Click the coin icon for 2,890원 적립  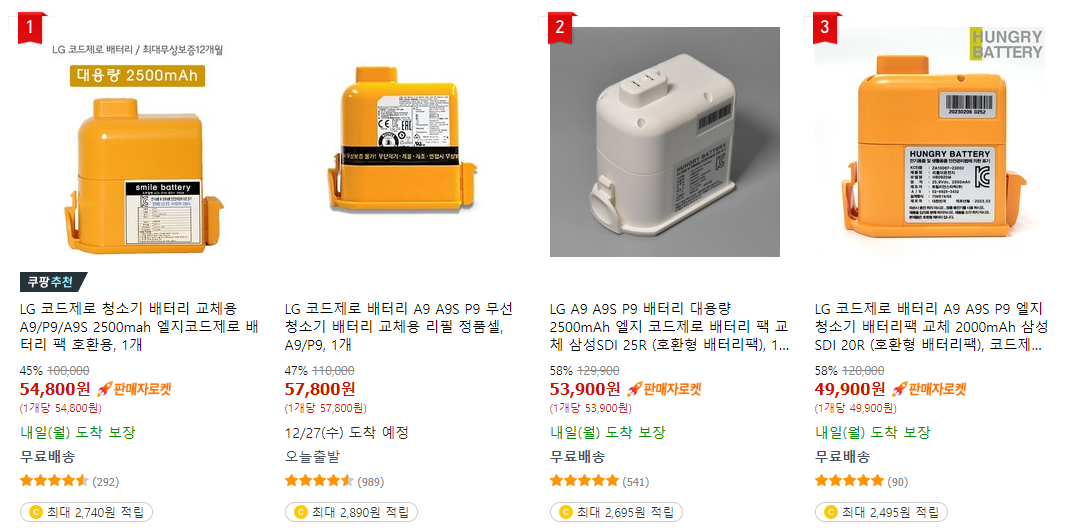[300, 513]
